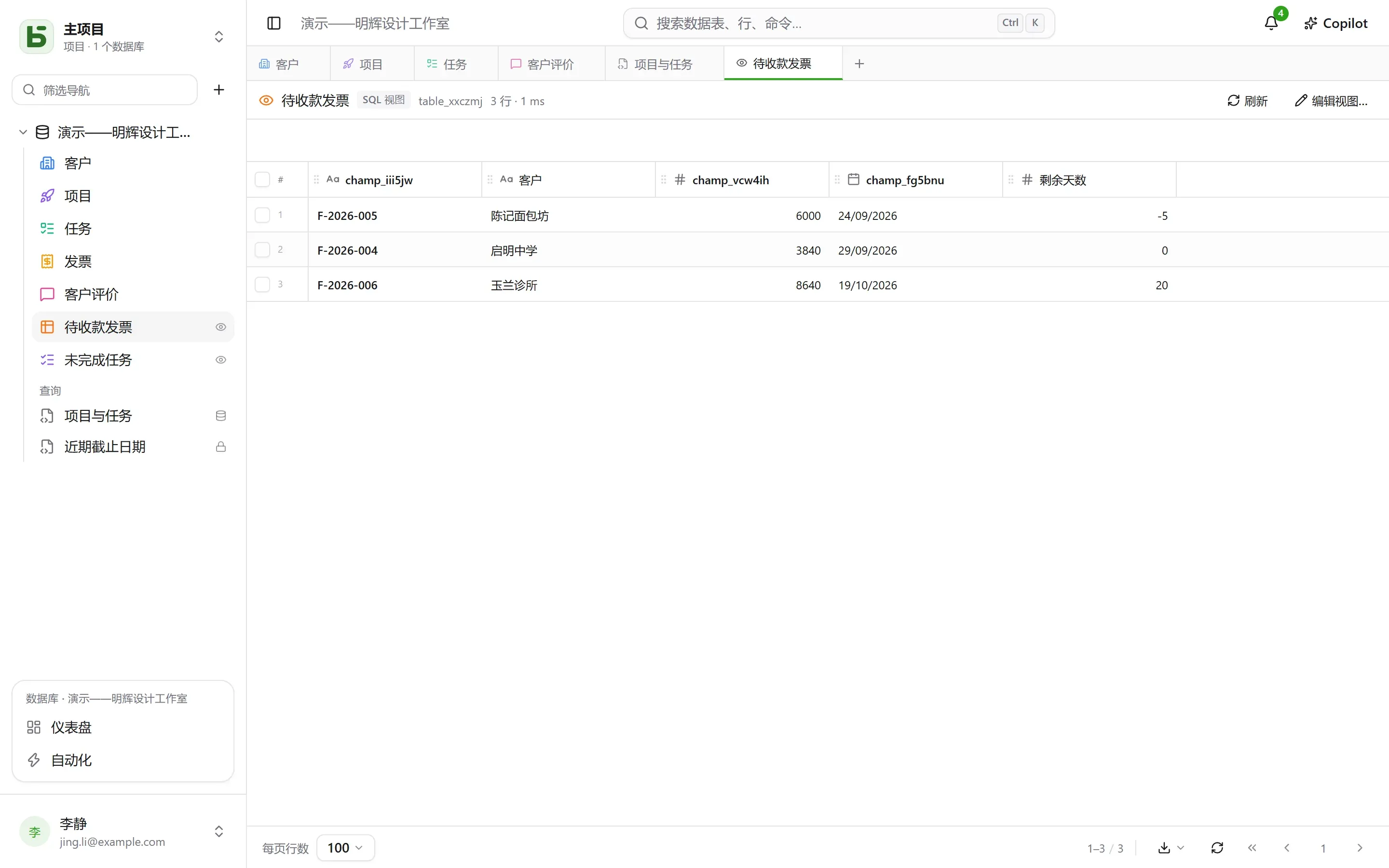Open 仪表盘 dashboard link
Image resolution: width=1389 pixels, height=868 pixels.
tap(123, 727)
